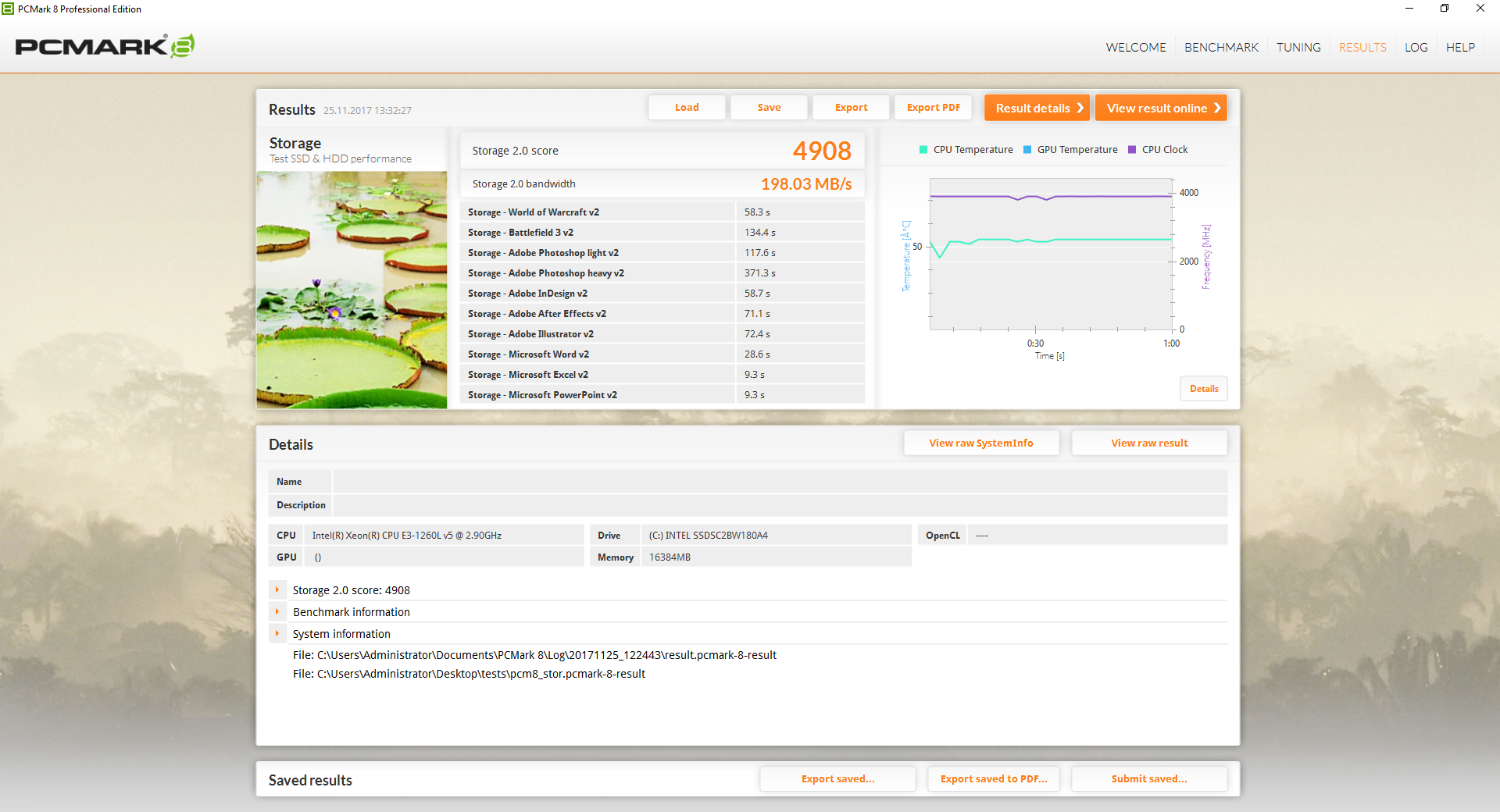Click View raw SystemInfo

coord(981,443)
